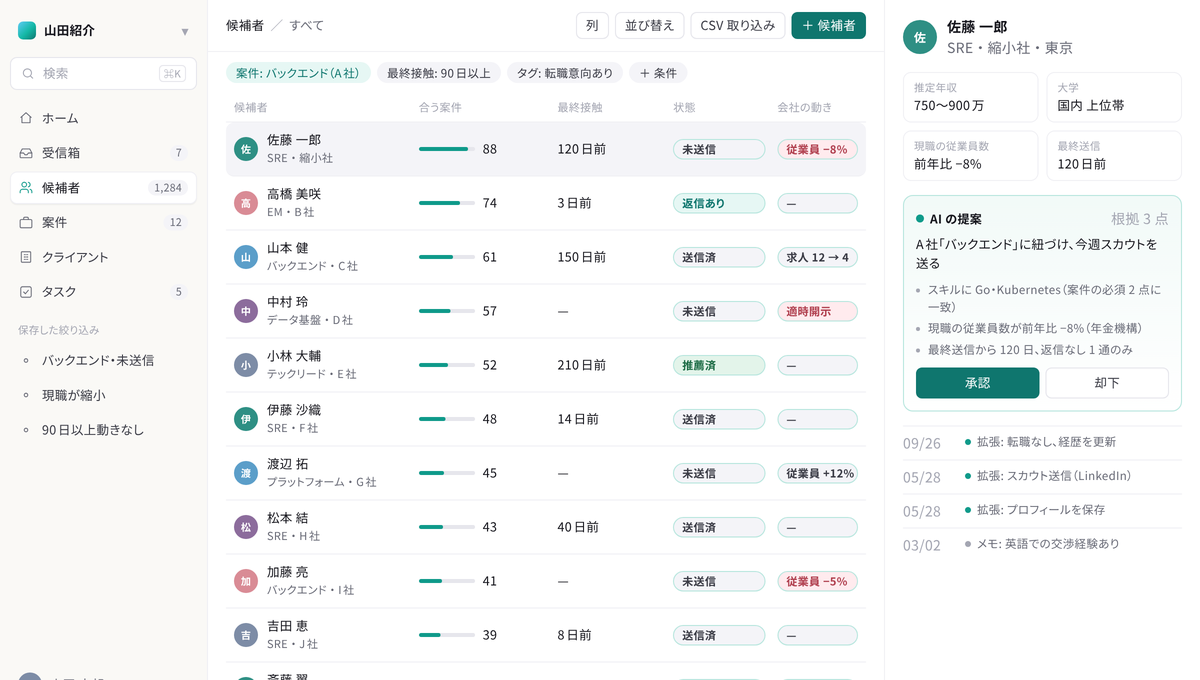The image size is (1200, 680).
Task: Click 高橋 美咲's 高 avatar
Action: (246, 203)
